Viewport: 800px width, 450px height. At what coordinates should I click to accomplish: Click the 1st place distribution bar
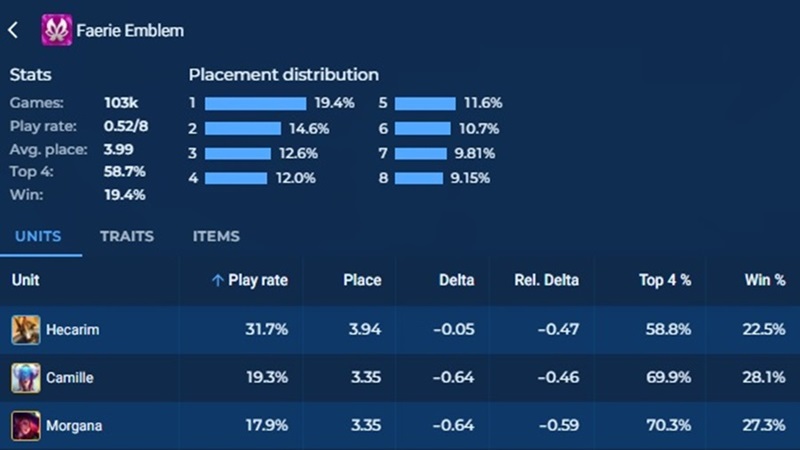(x=255, y=103)
